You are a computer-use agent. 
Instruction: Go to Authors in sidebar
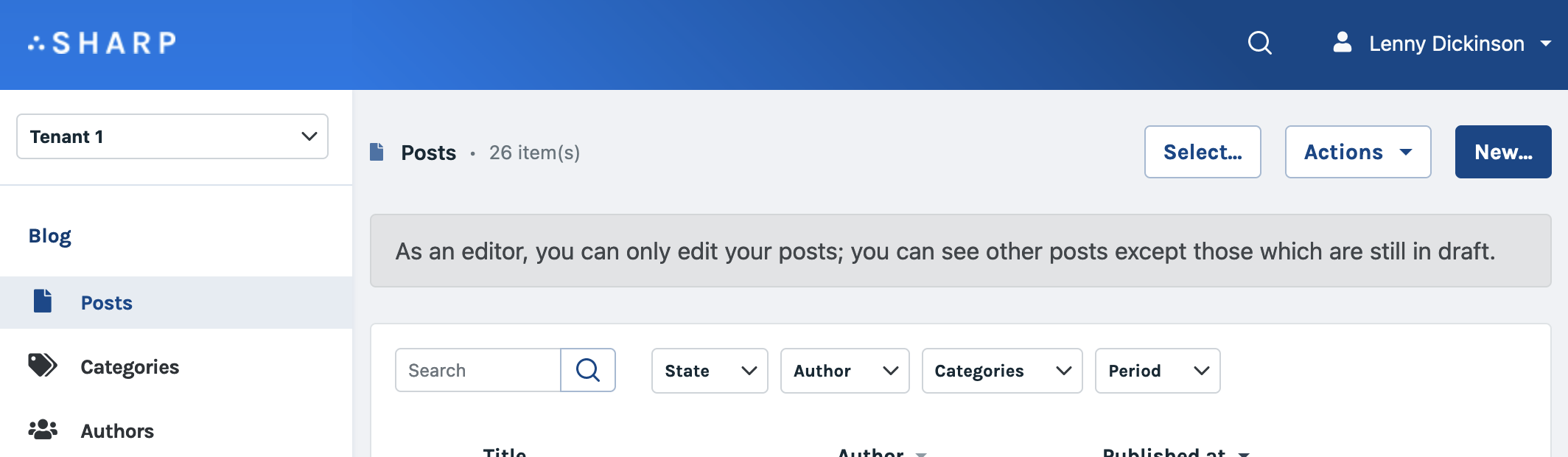(x=117, y=431)
